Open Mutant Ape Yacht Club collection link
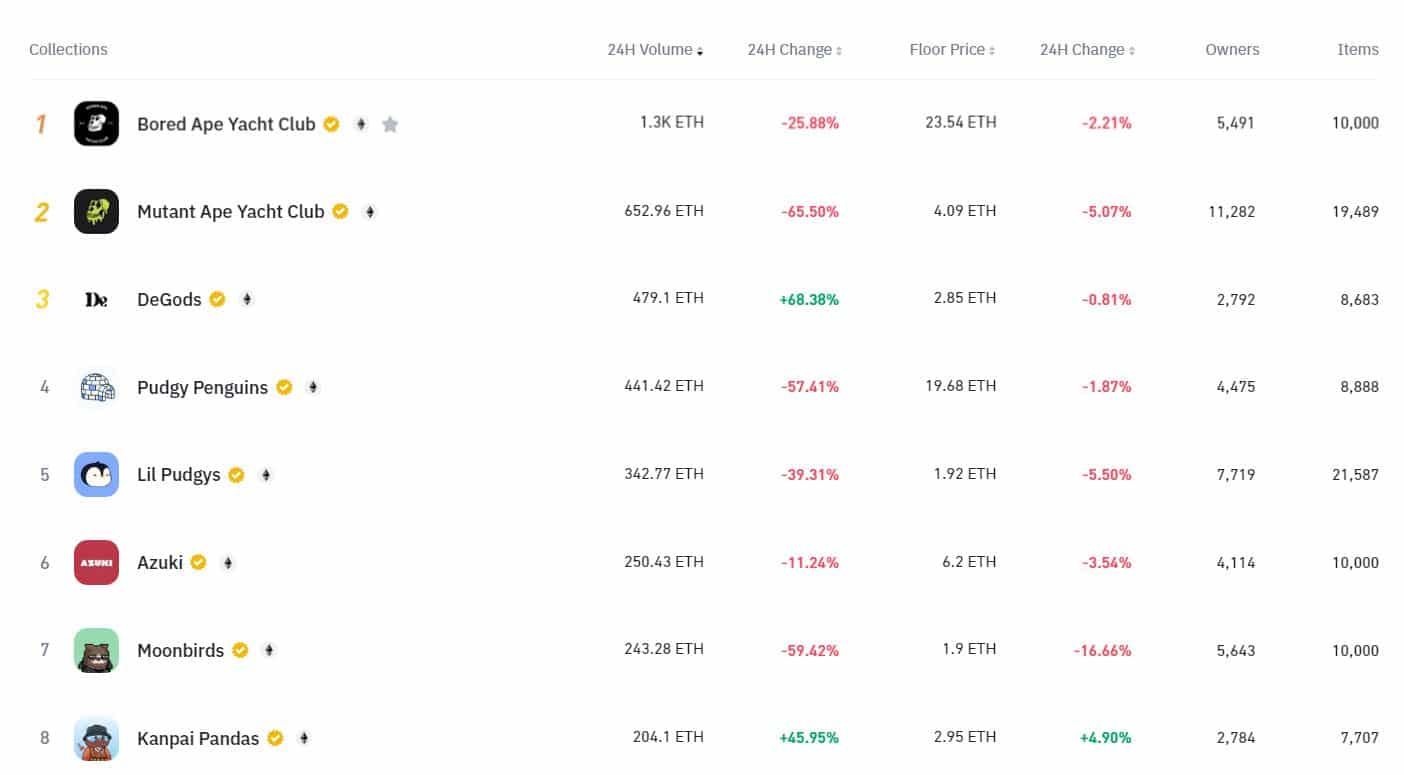Image resolution: width=1404 pixels, height=775 pixels. click(231, 211)
